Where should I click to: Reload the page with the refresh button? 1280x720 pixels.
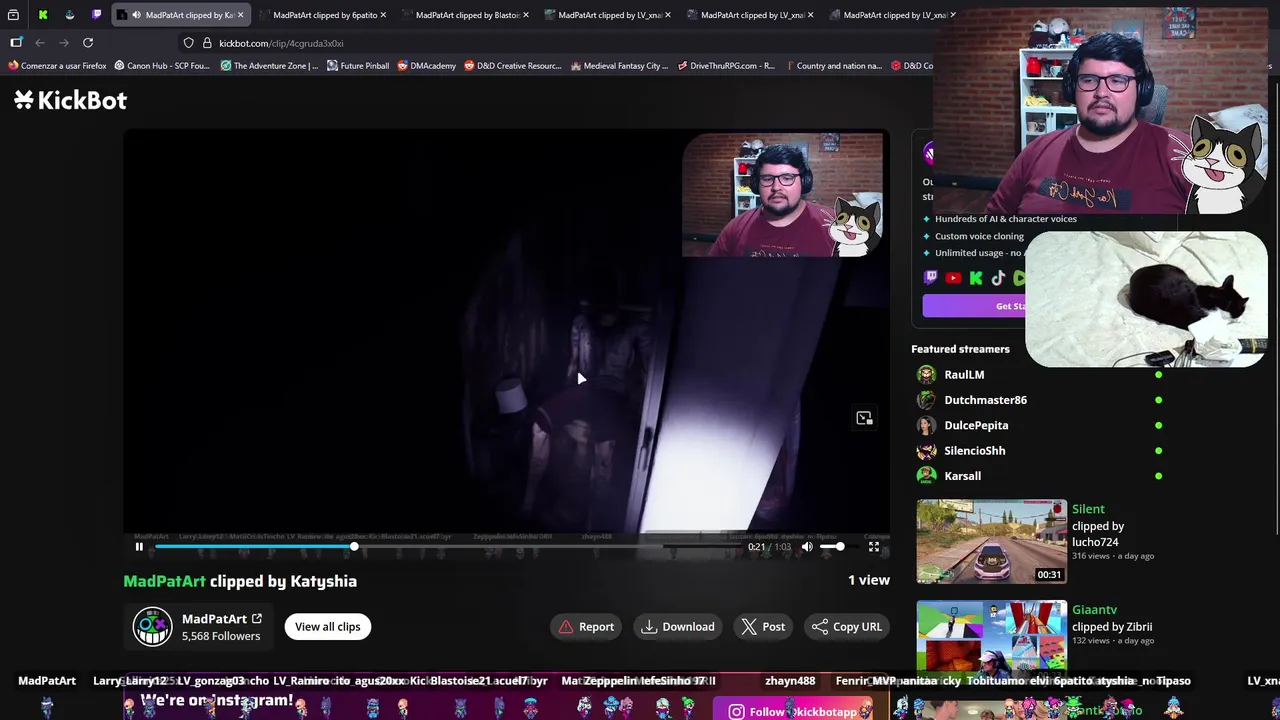[88, 43]
